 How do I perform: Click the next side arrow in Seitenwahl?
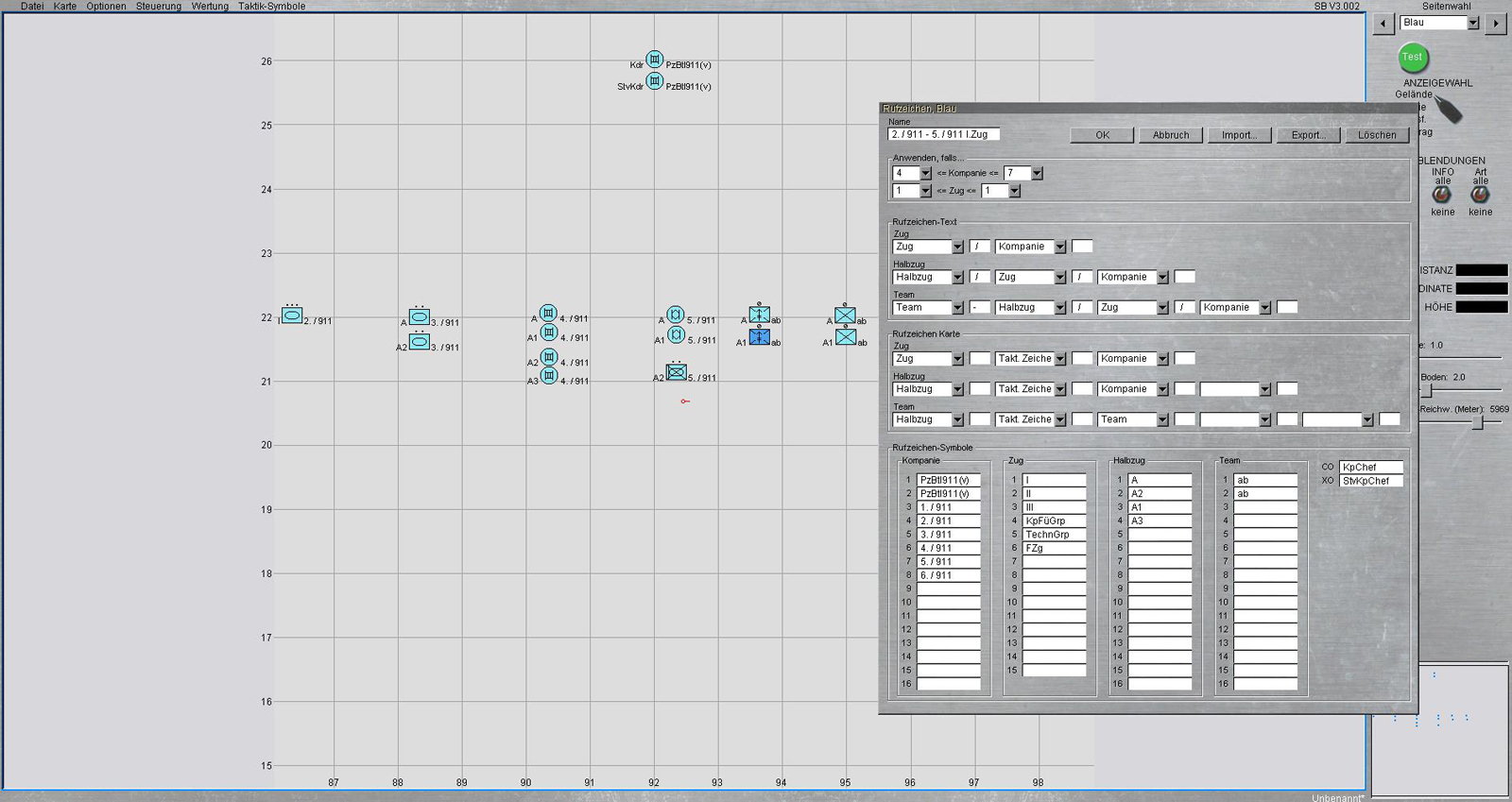(1495, 24)
